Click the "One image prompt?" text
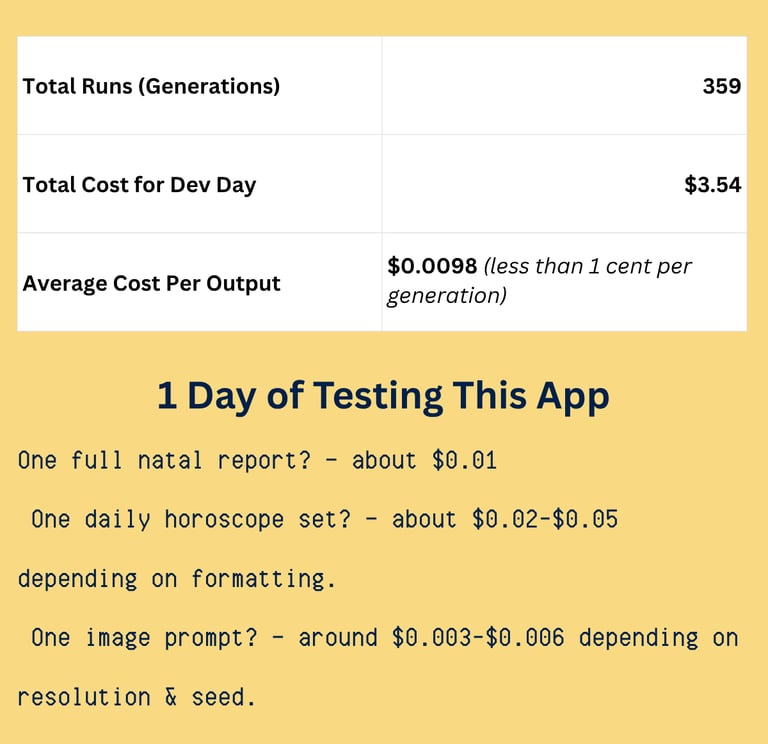This screenshot has height=744, width=768. coord(144,638)
